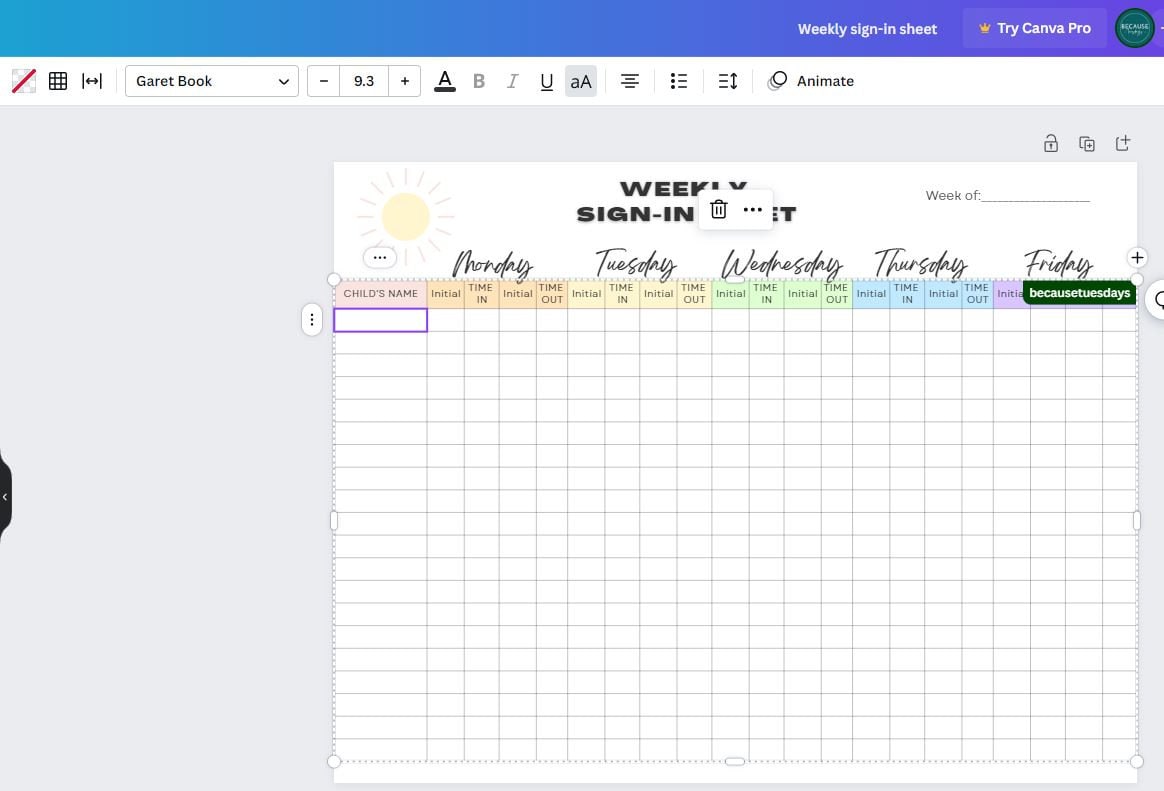1164x791 pixels.
Task: Delete the selected element with trash icon
Action: [718, 209]
